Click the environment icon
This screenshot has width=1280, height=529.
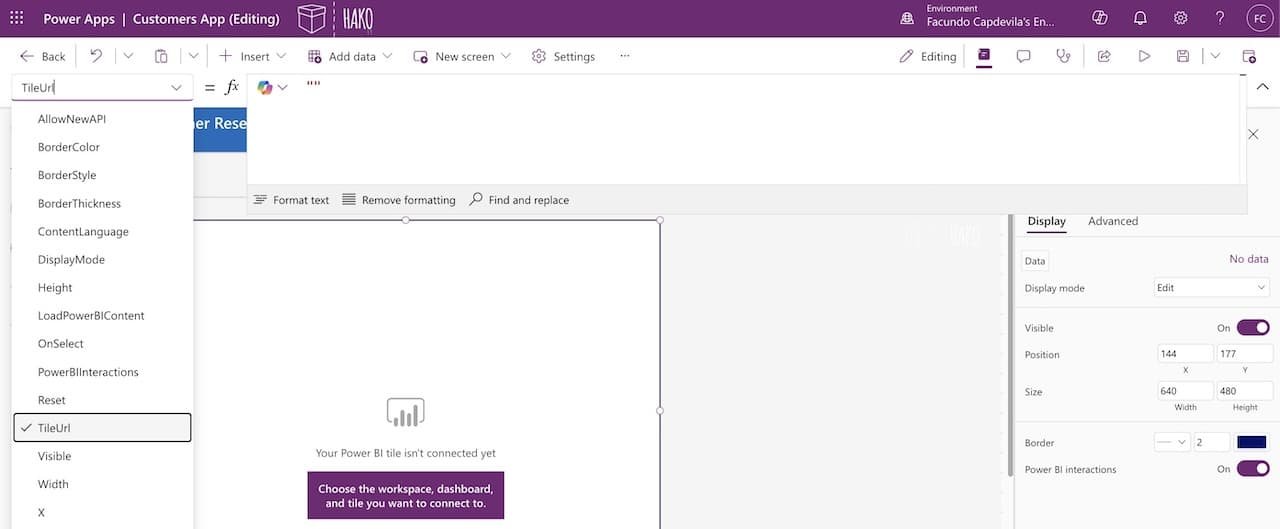907,18
